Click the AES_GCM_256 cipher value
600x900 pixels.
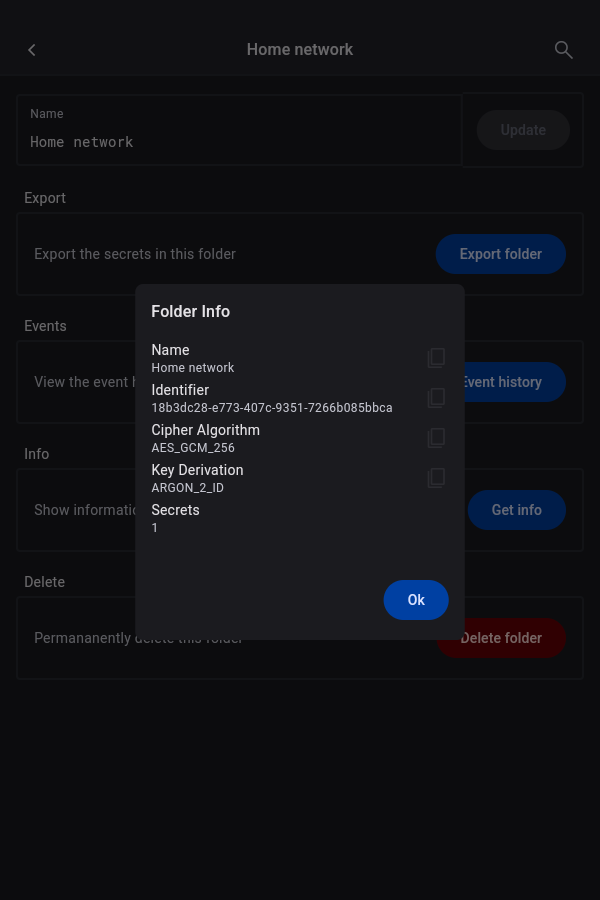point(193,448)
